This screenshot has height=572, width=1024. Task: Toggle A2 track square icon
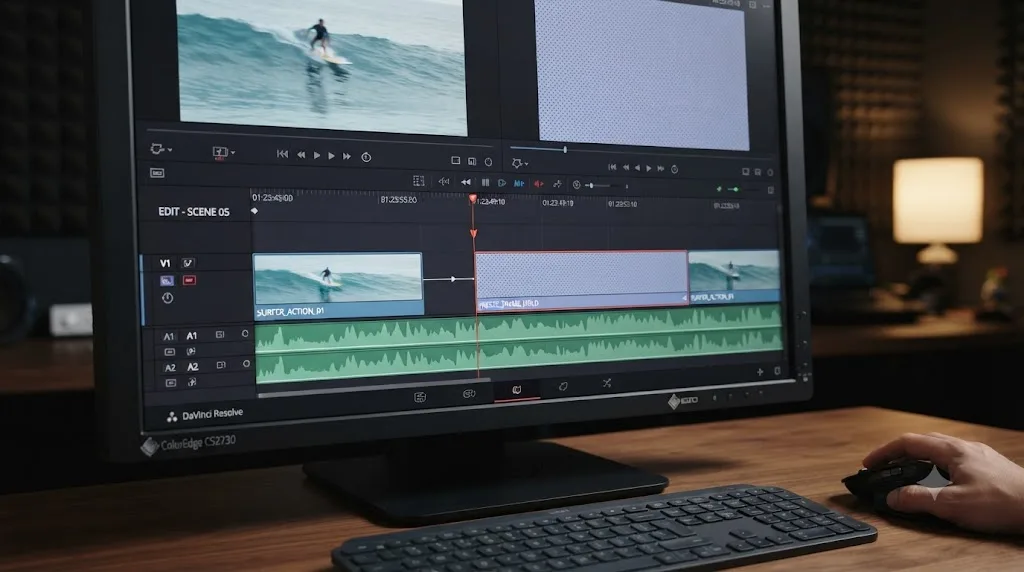221,365
